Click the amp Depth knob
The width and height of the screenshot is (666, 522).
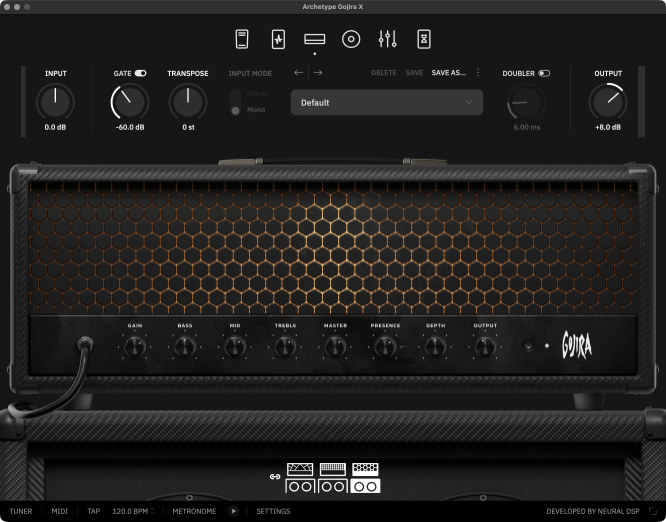(x=435, y=347)
